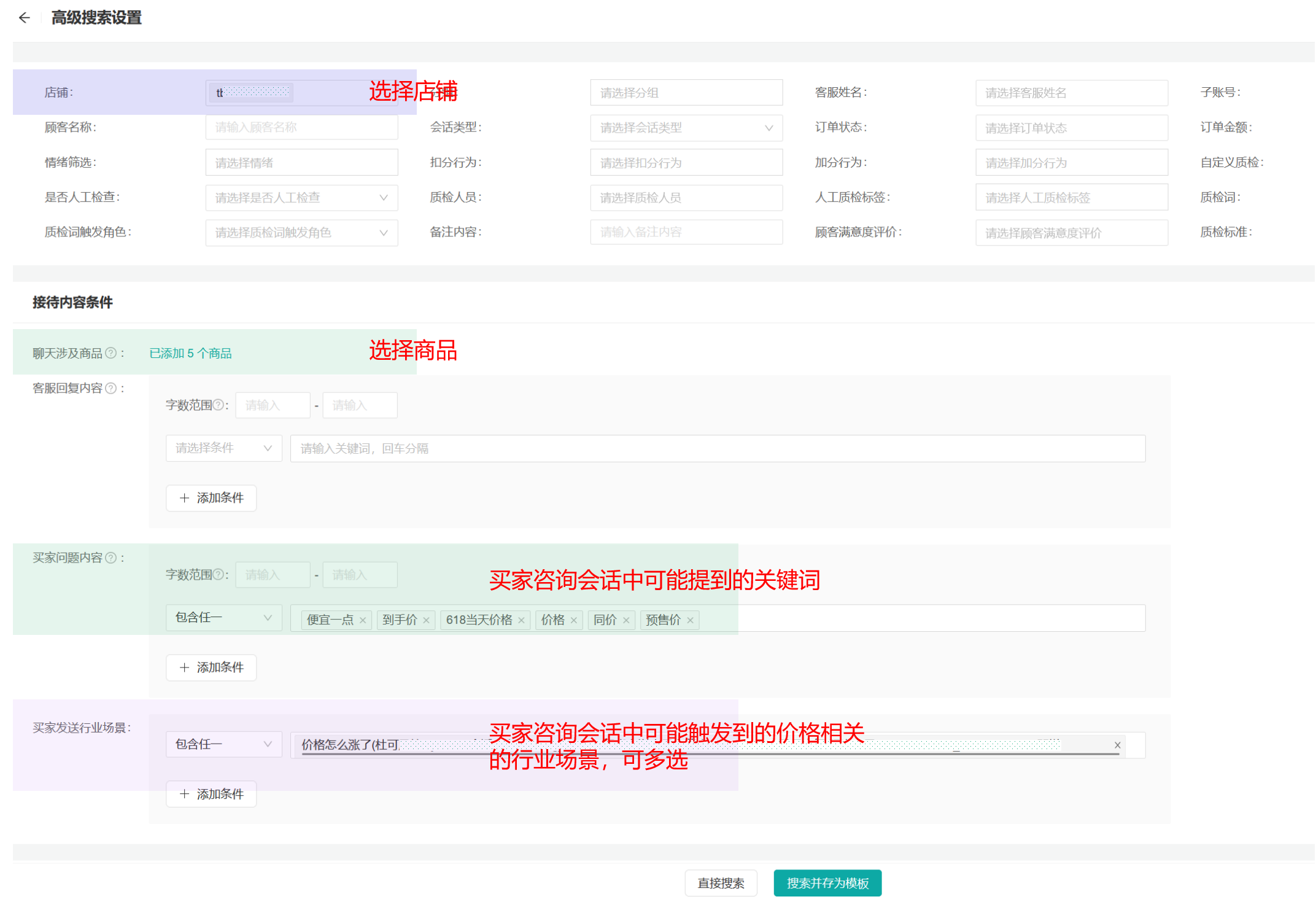
Task: Open the 情绪筛选 selector
Action: [301, 163]
